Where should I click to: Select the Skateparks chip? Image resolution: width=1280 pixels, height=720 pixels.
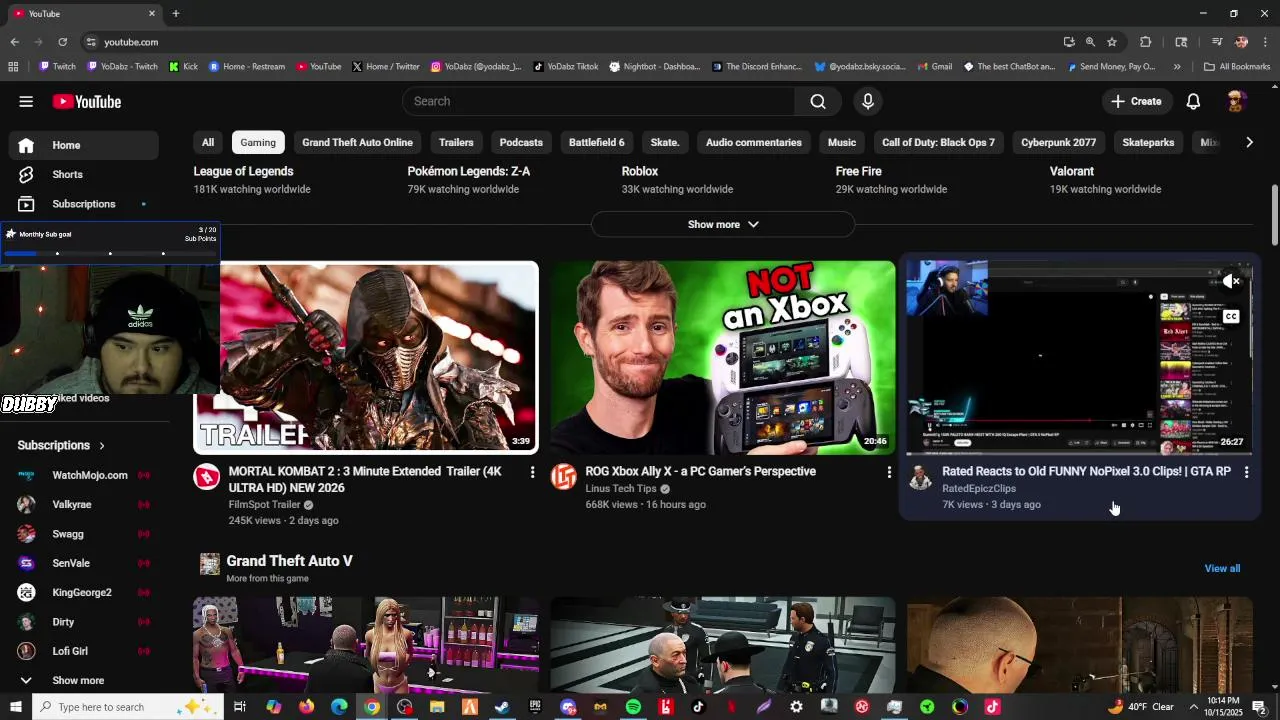tap(1148, 143)
